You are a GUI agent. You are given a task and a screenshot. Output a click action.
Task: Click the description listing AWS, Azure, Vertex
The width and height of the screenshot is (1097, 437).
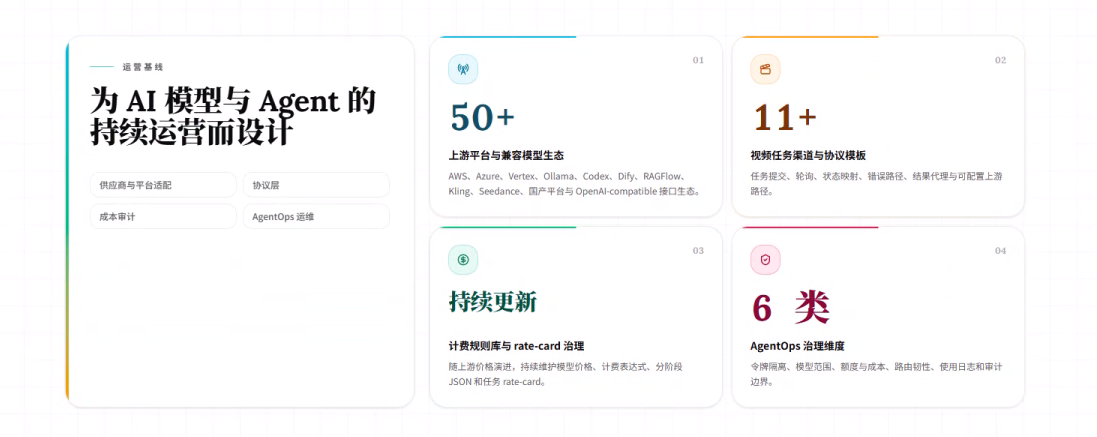click(574, 183)
